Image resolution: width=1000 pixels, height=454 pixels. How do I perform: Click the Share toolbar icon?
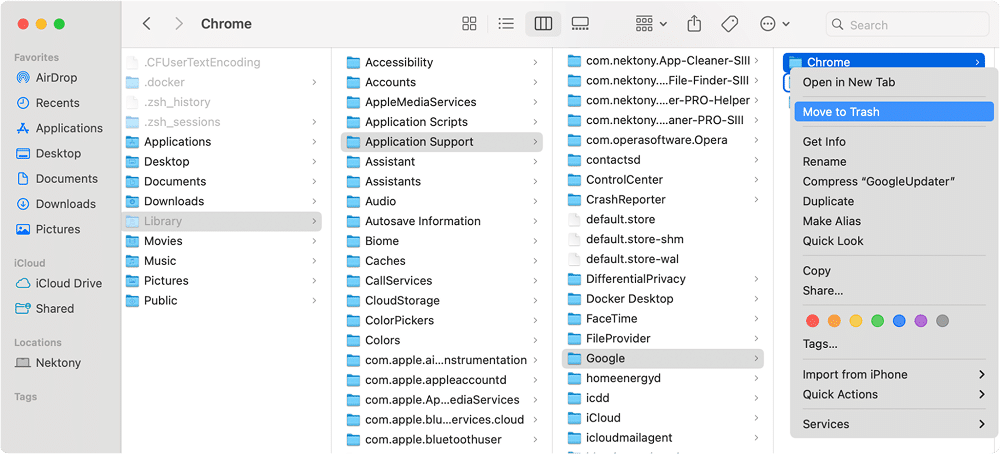click(695, 24)
